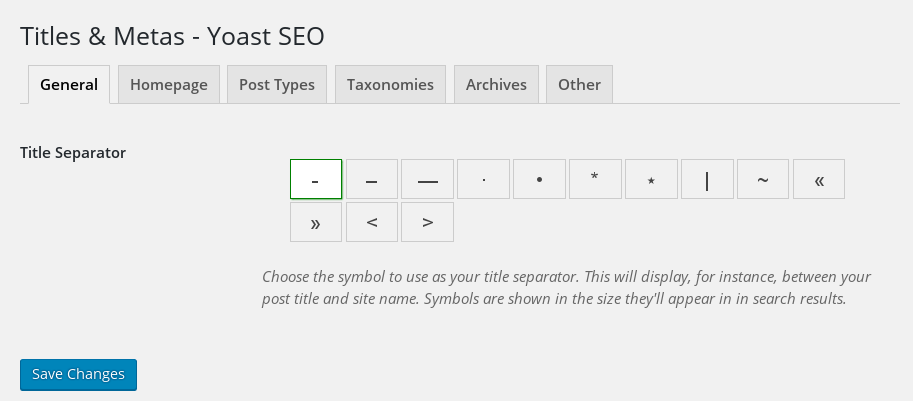Choose the en dash separator
The image size is (913, 401).
pos(371,179)
